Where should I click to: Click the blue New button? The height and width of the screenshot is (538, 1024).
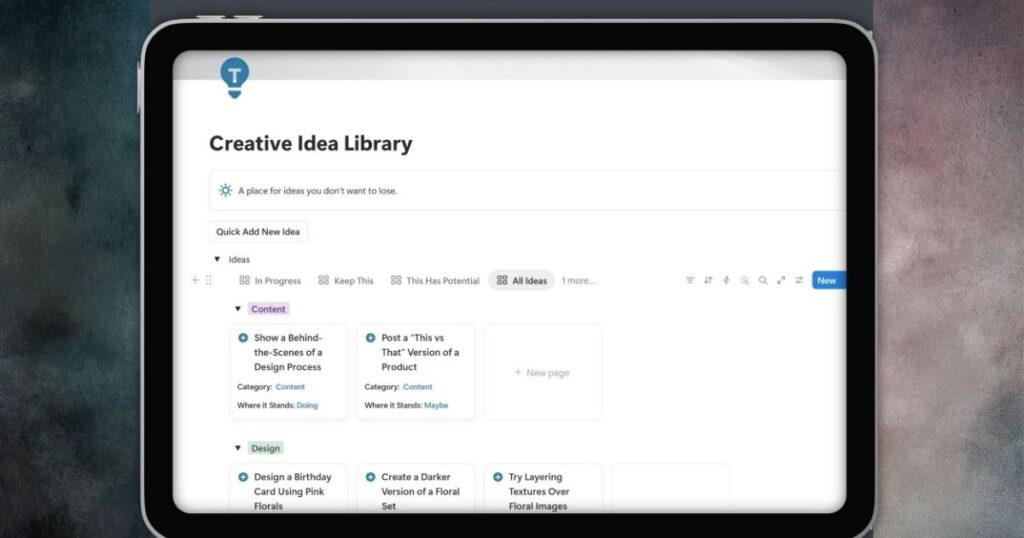click(x=826, y=281)
